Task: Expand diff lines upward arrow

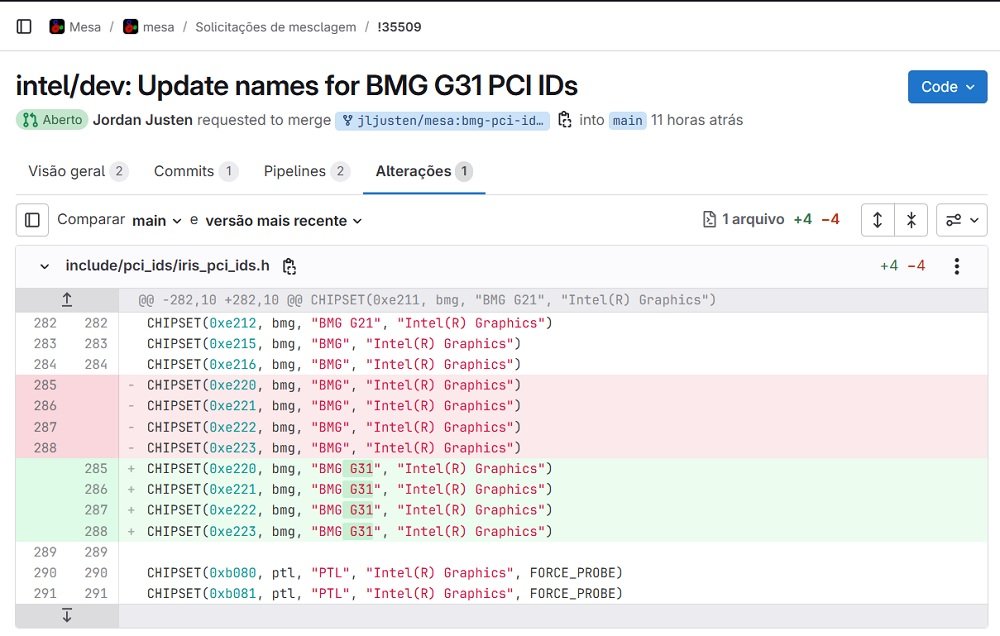Action: pos(67,299)
